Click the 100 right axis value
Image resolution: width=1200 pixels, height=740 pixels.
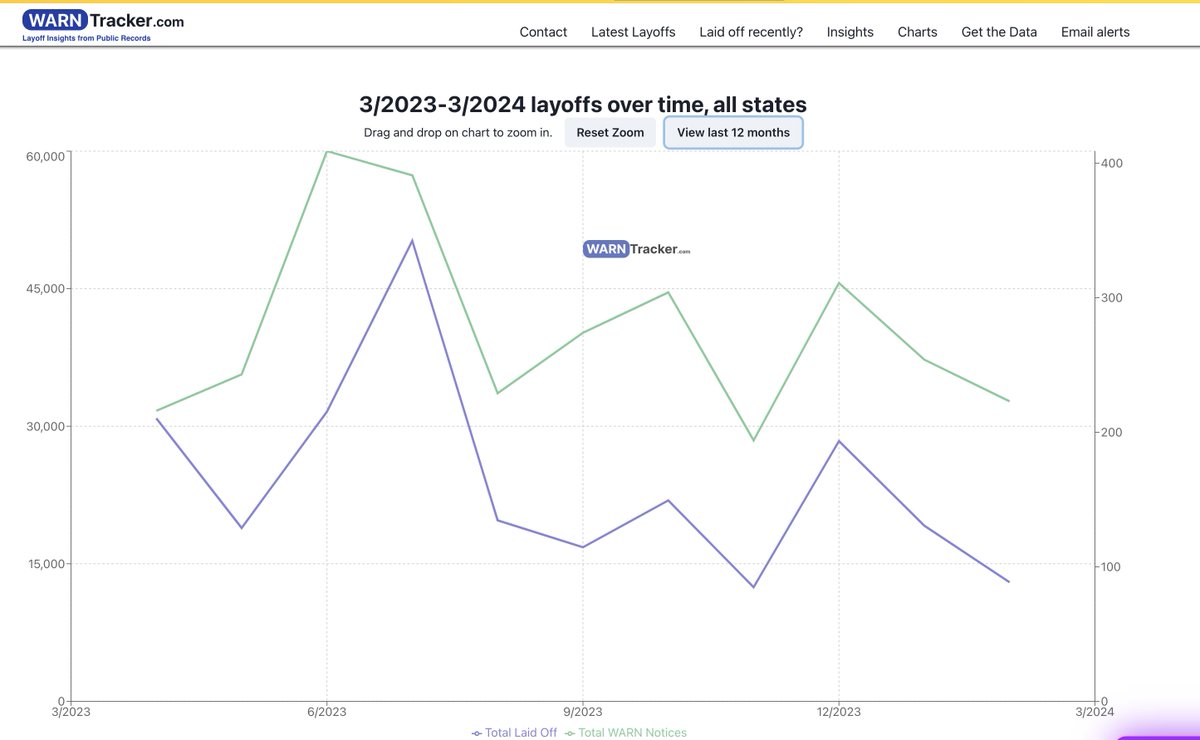point(1112,567)
